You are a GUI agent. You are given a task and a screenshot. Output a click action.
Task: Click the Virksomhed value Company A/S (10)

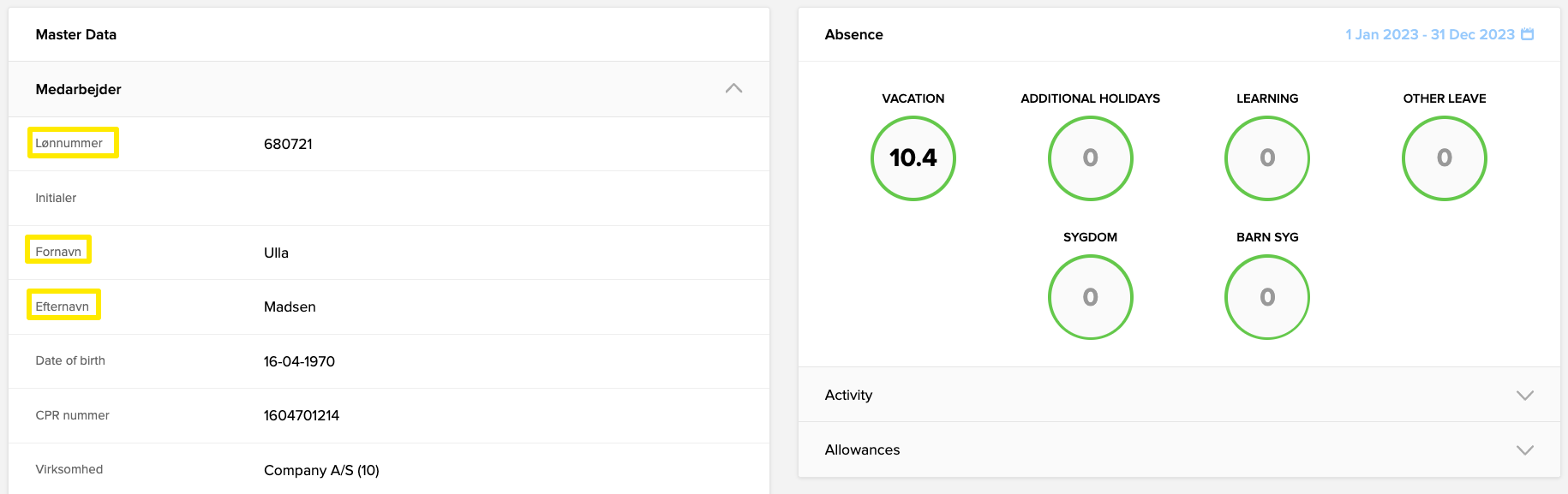[321, 470]
